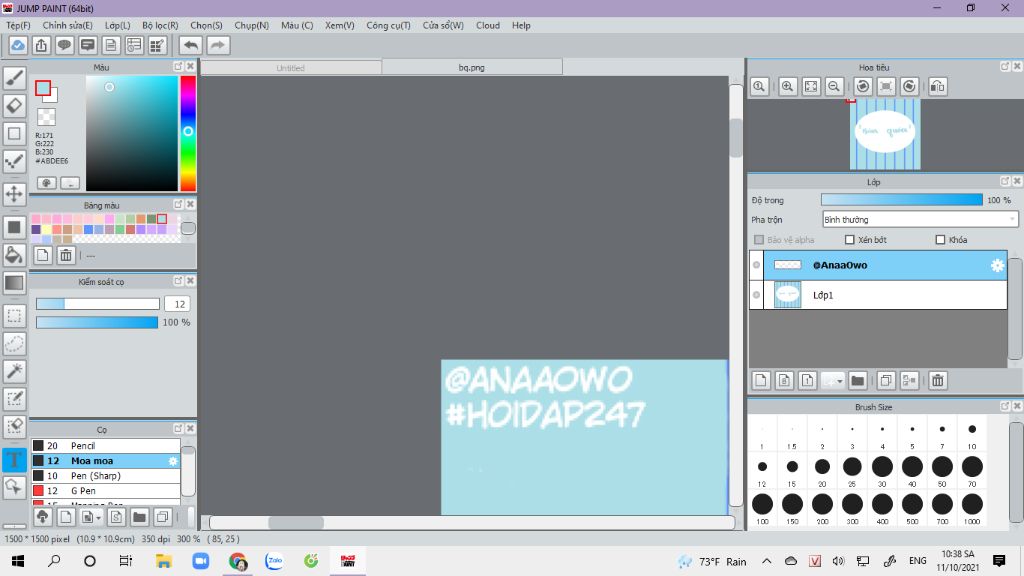Delete the palette color with trash icon
This screenshot has height=576, width=1024.
tap(66, 255)
